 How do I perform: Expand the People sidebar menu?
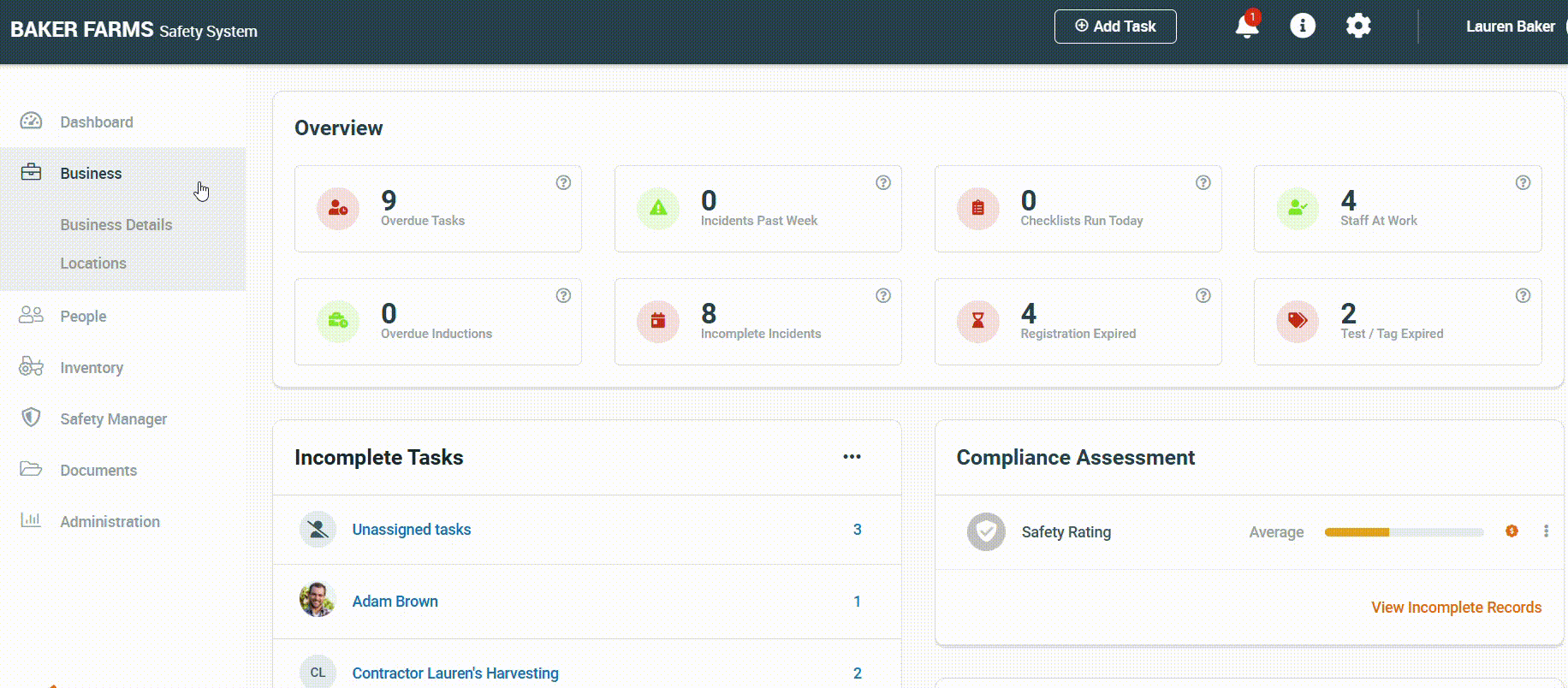pyautogui.click(x=83, y=317)
